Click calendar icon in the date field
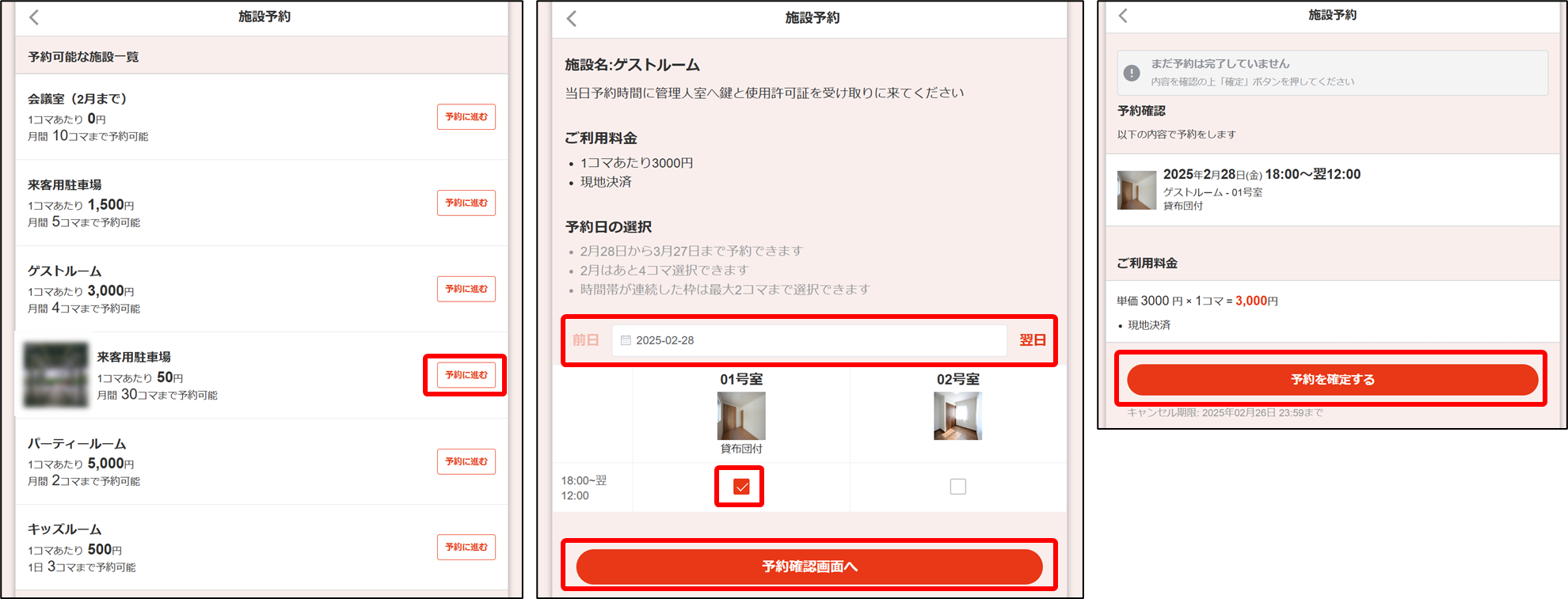Viewport: 1568px width, 599px height. [626, 340]
